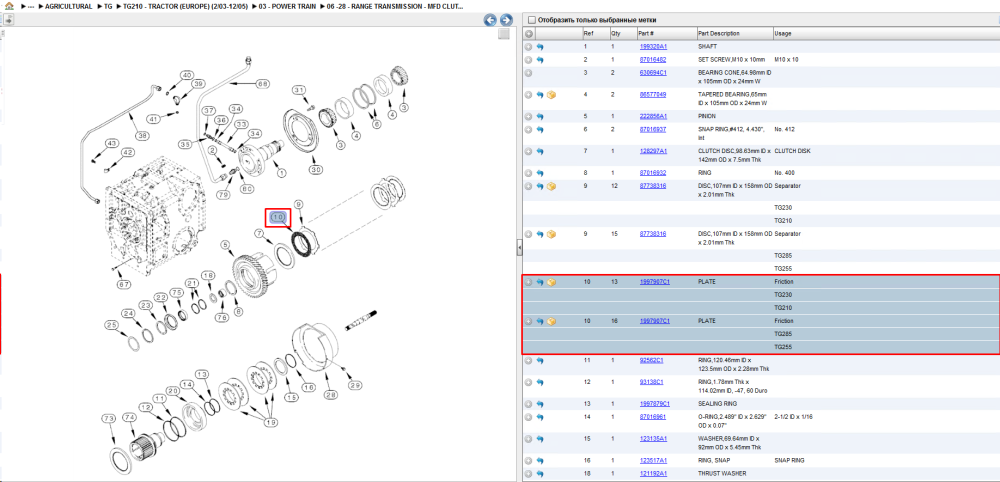
Task: Click box icon for DISC qty 15
Action: tap(552, 234)
